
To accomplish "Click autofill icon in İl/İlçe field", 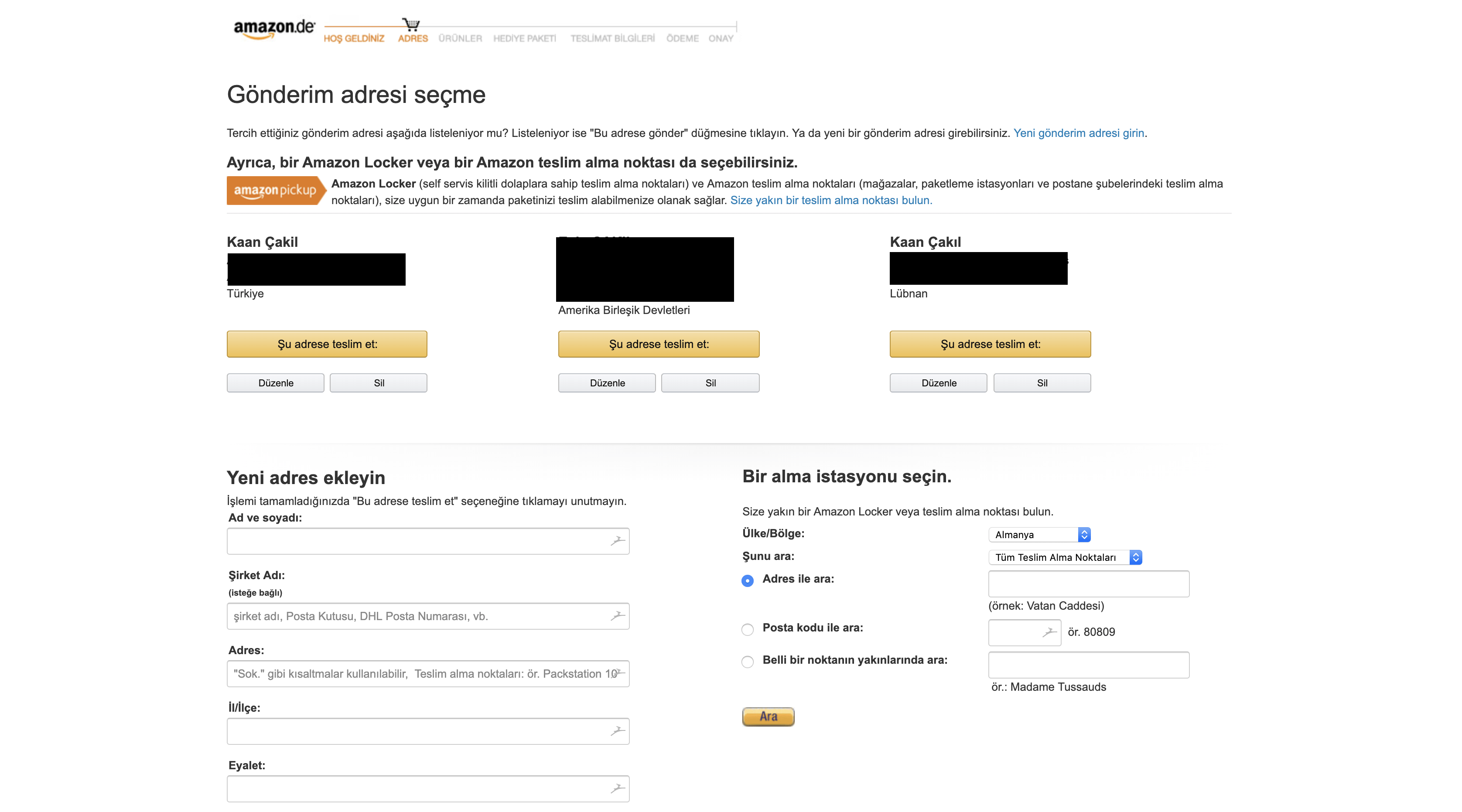I will pyautogui.click(x=618, y=731).
